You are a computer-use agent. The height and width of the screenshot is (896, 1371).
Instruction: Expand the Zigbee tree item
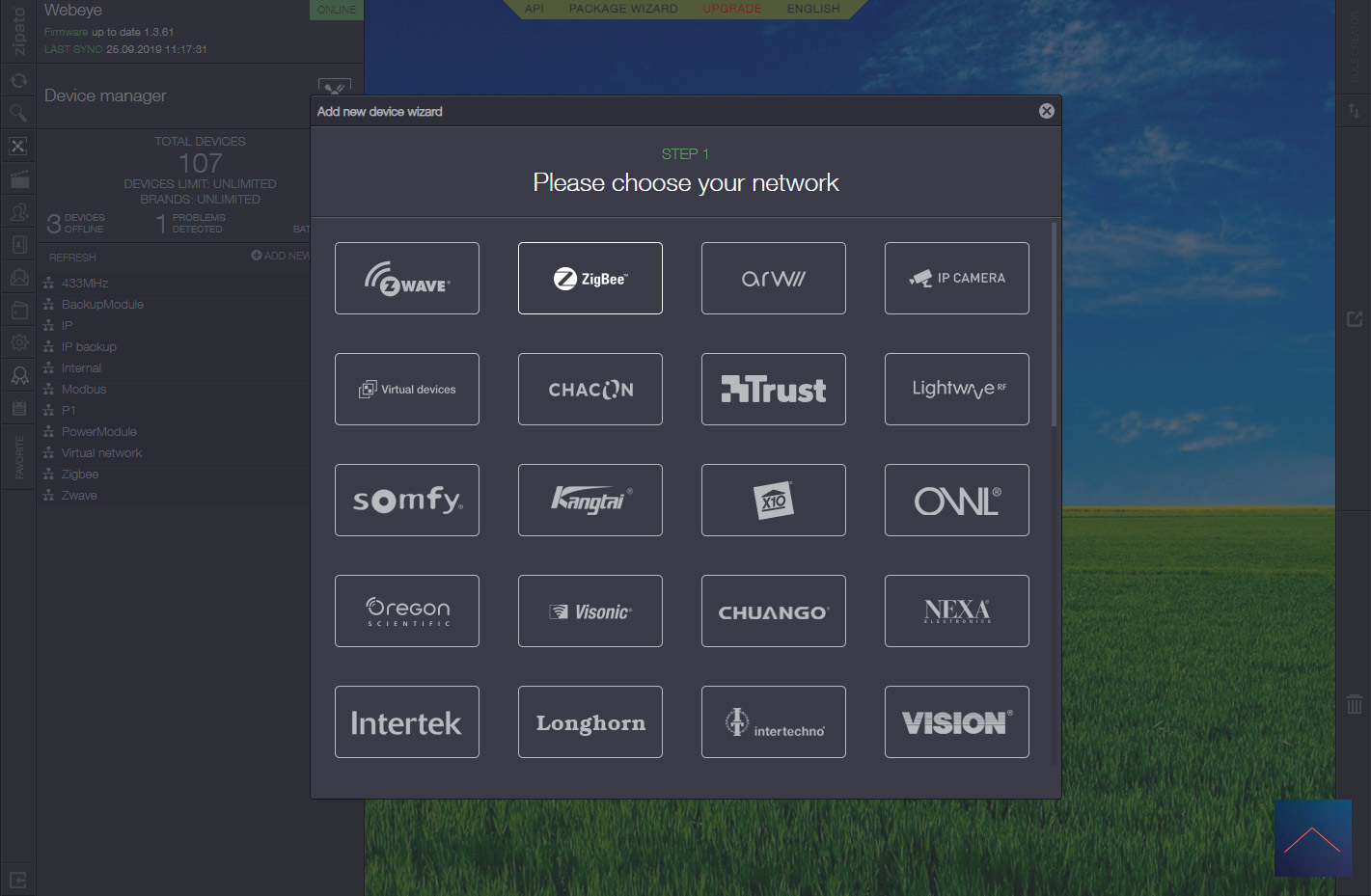pos(80,475)
